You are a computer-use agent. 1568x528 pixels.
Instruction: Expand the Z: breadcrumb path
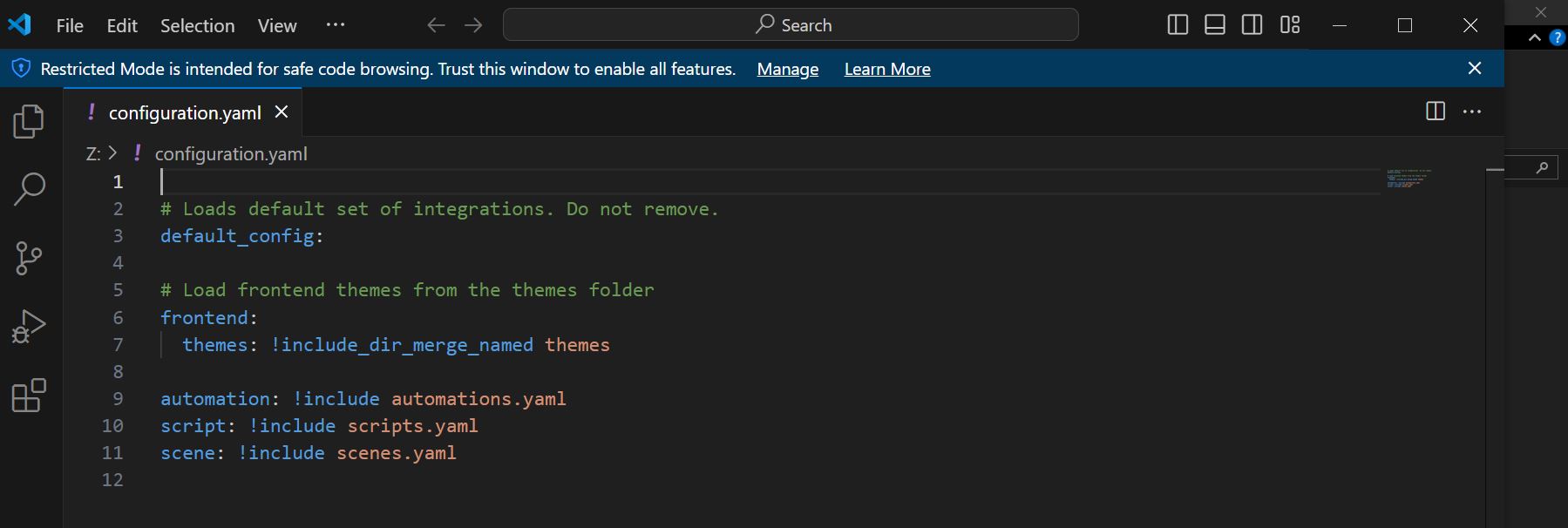pyautogui.click(x=93, y=154)
